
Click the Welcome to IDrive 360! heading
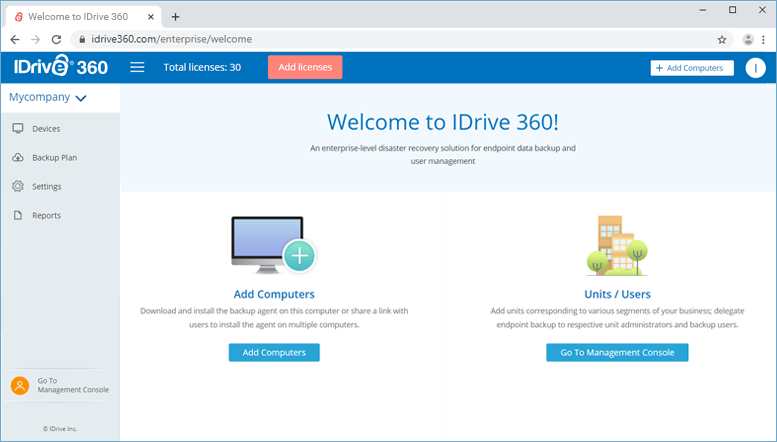point(443,122)
